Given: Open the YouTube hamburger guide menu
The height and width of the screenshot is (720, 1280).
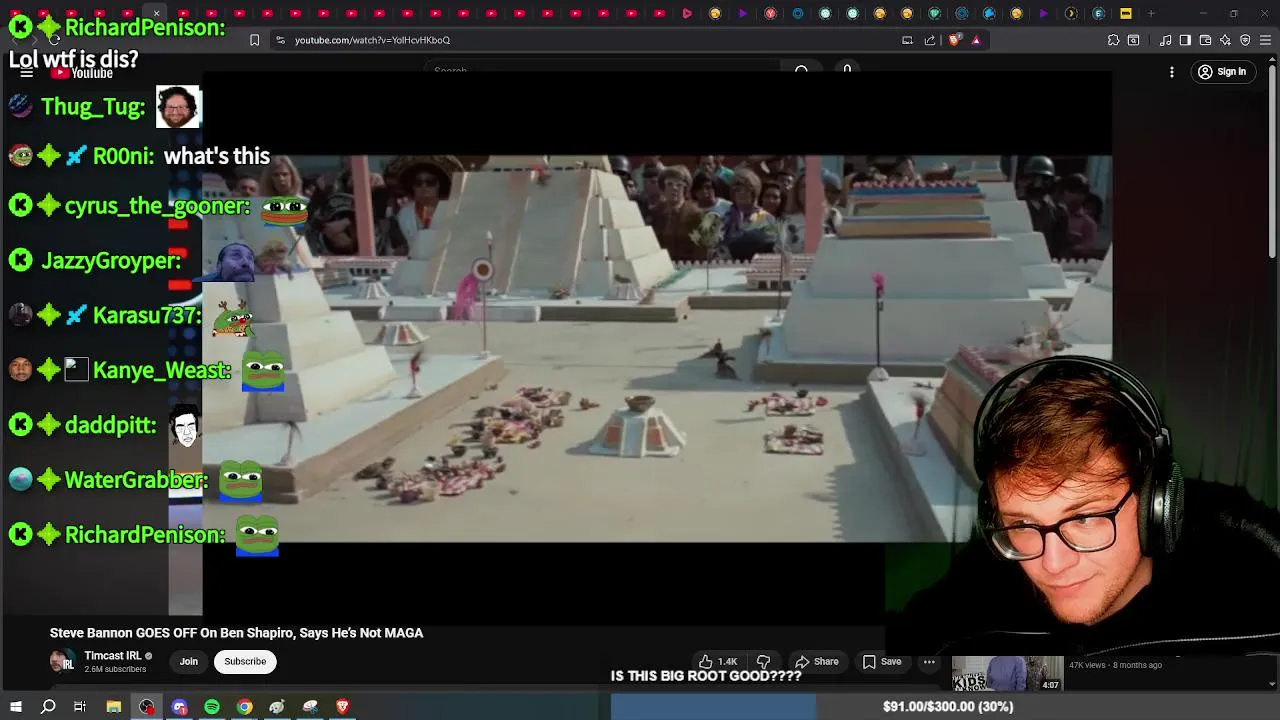Looking at the screenshot, I should (27, 72).
